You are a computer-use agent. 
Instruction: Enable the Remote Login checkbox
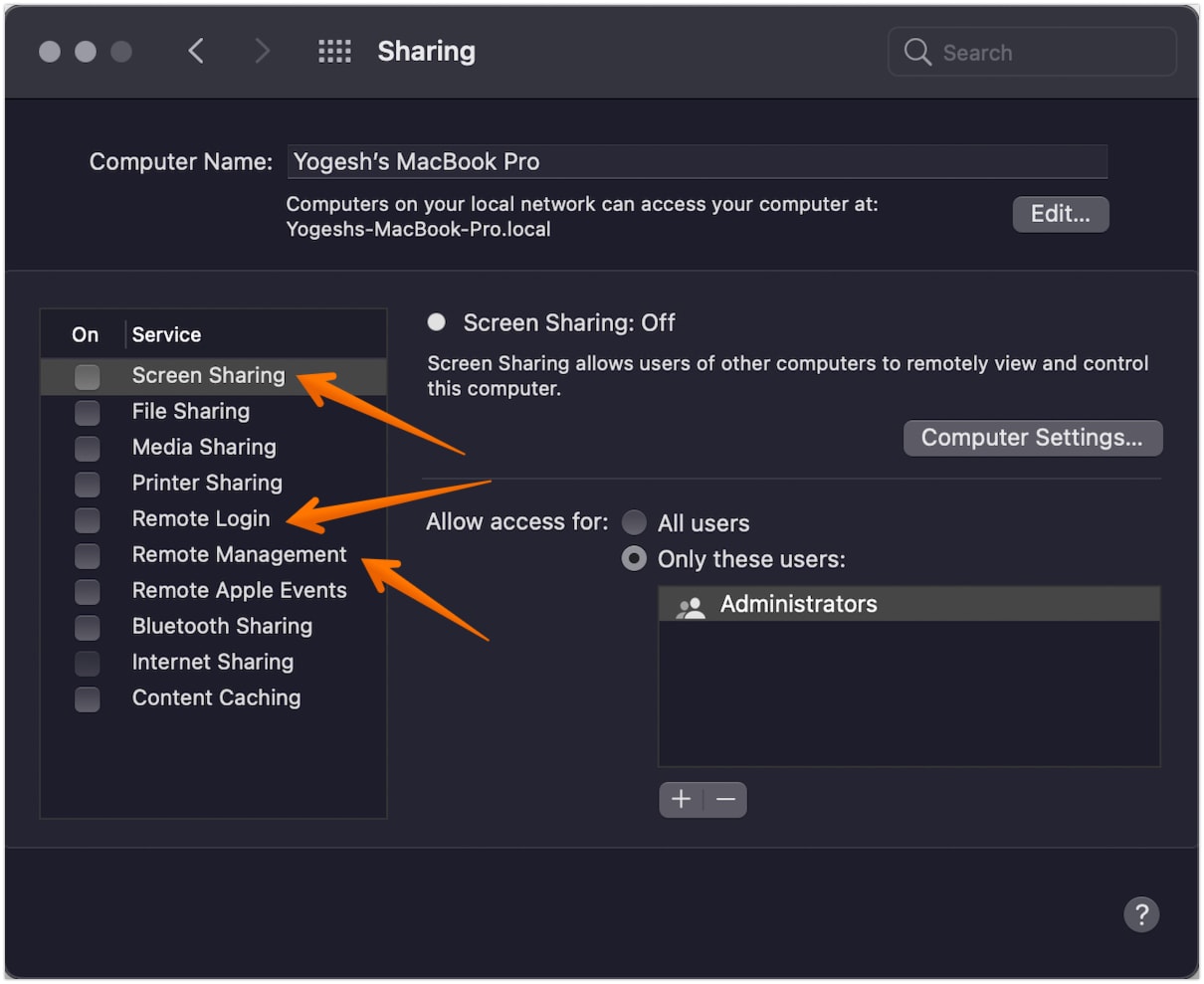point(87,519)
